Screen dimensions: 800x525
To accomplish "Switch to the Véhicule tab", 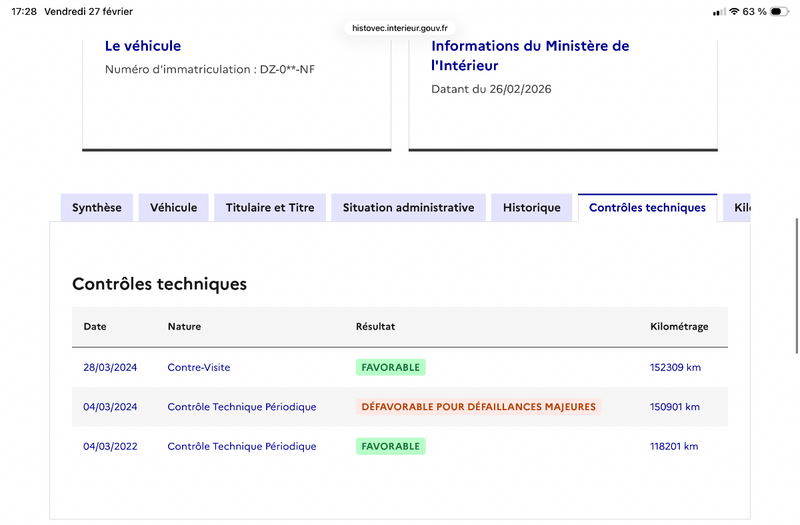I will coord(174,208).
